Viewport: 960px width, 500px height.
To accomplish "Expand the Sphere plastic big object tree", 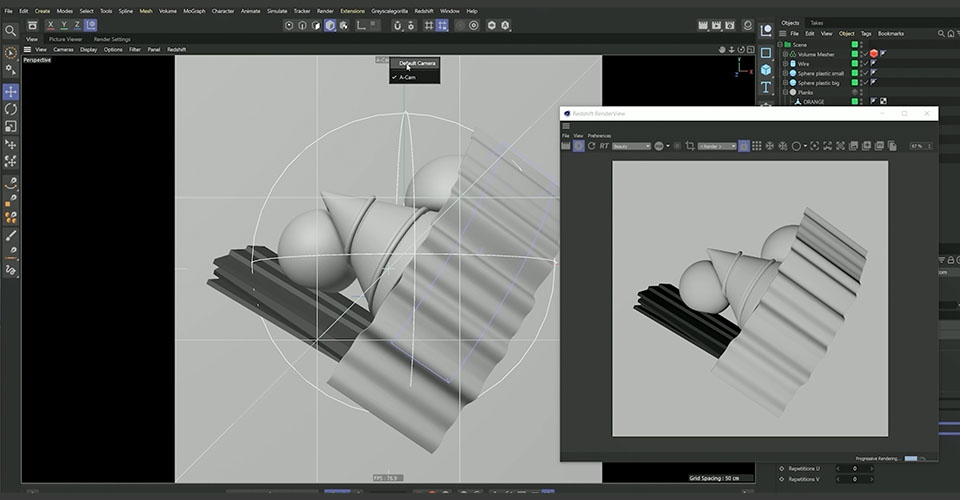I will (786, 83).
